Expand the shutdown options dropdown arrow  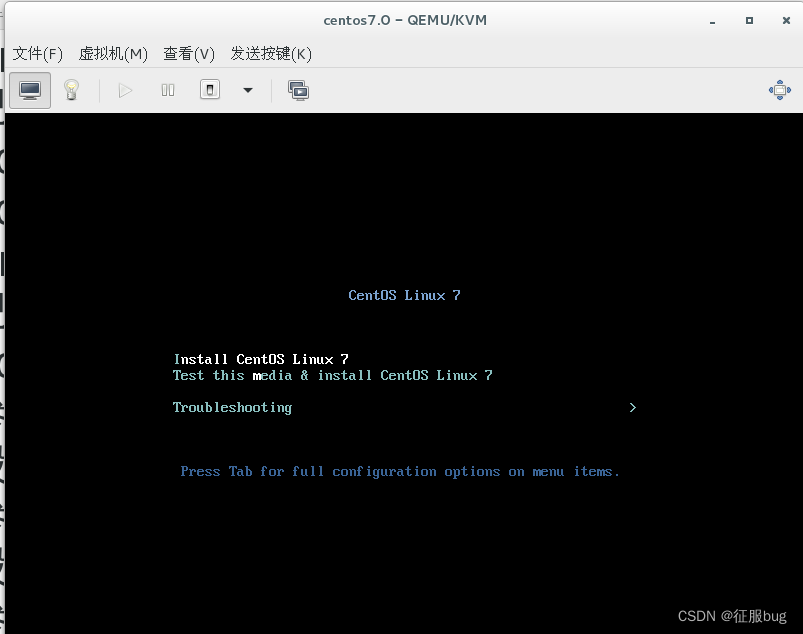point(248,91)
